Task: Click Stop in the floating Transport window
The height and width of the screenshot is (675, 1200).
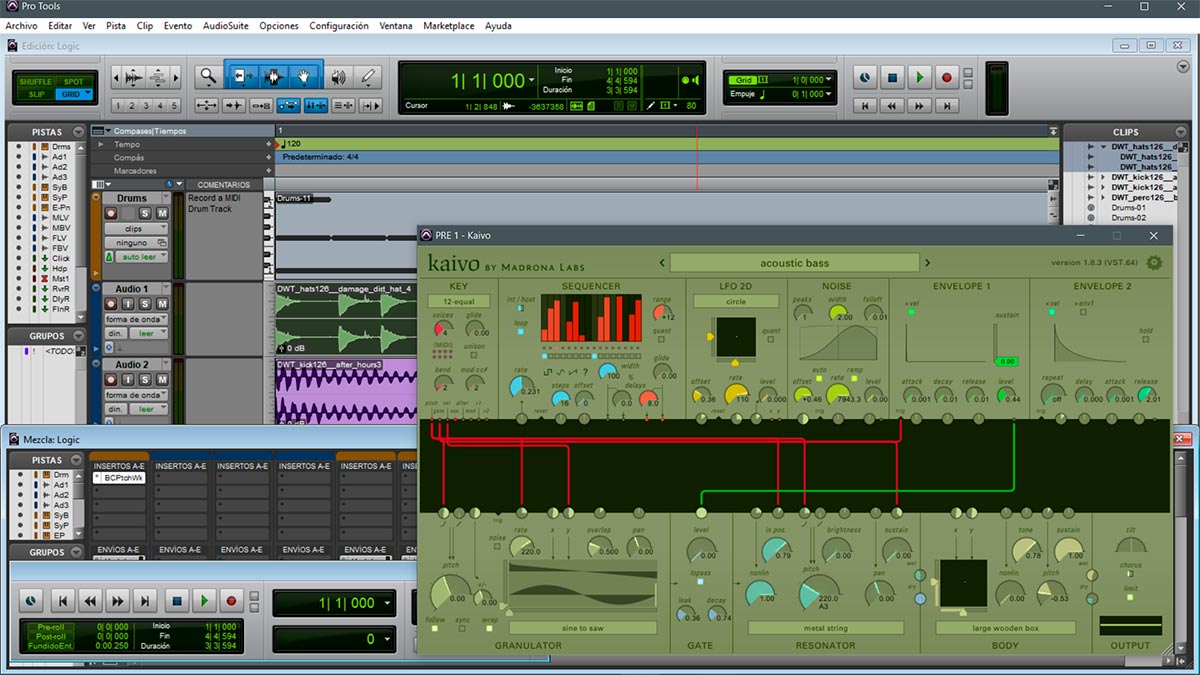Action: [x=176, y=601]
